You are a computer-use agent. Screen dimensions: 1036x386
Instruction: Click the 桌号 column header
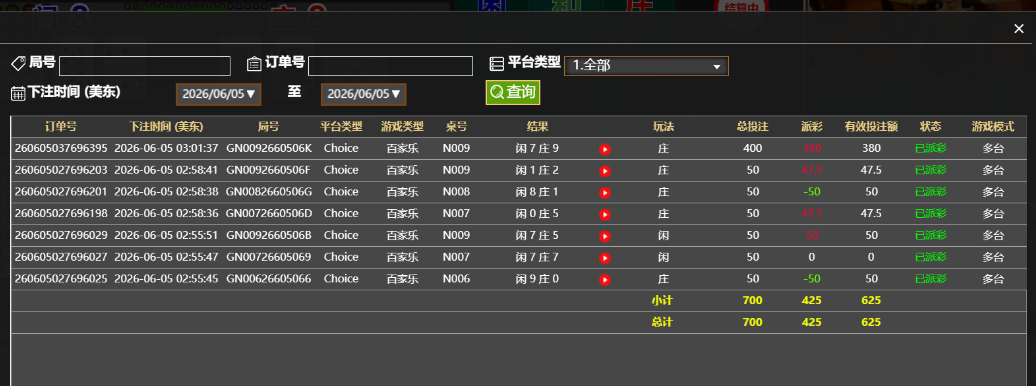click(456, 126)
